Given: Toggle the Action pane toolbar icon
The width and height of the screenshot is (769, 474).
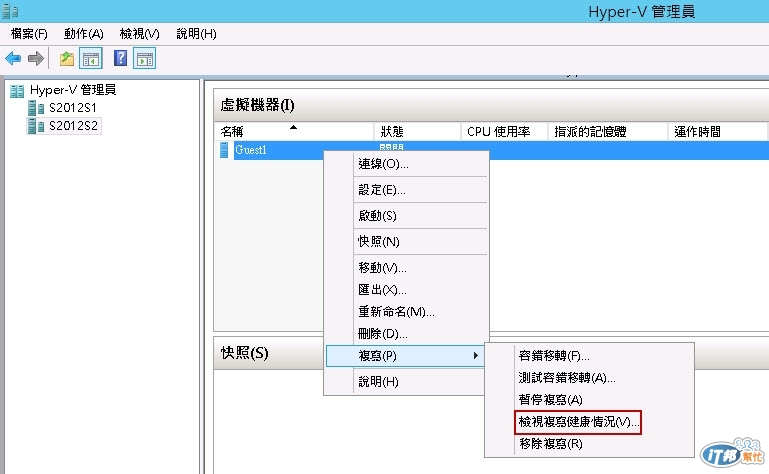Looking at the screenshot, I should (x=145, y=59).
